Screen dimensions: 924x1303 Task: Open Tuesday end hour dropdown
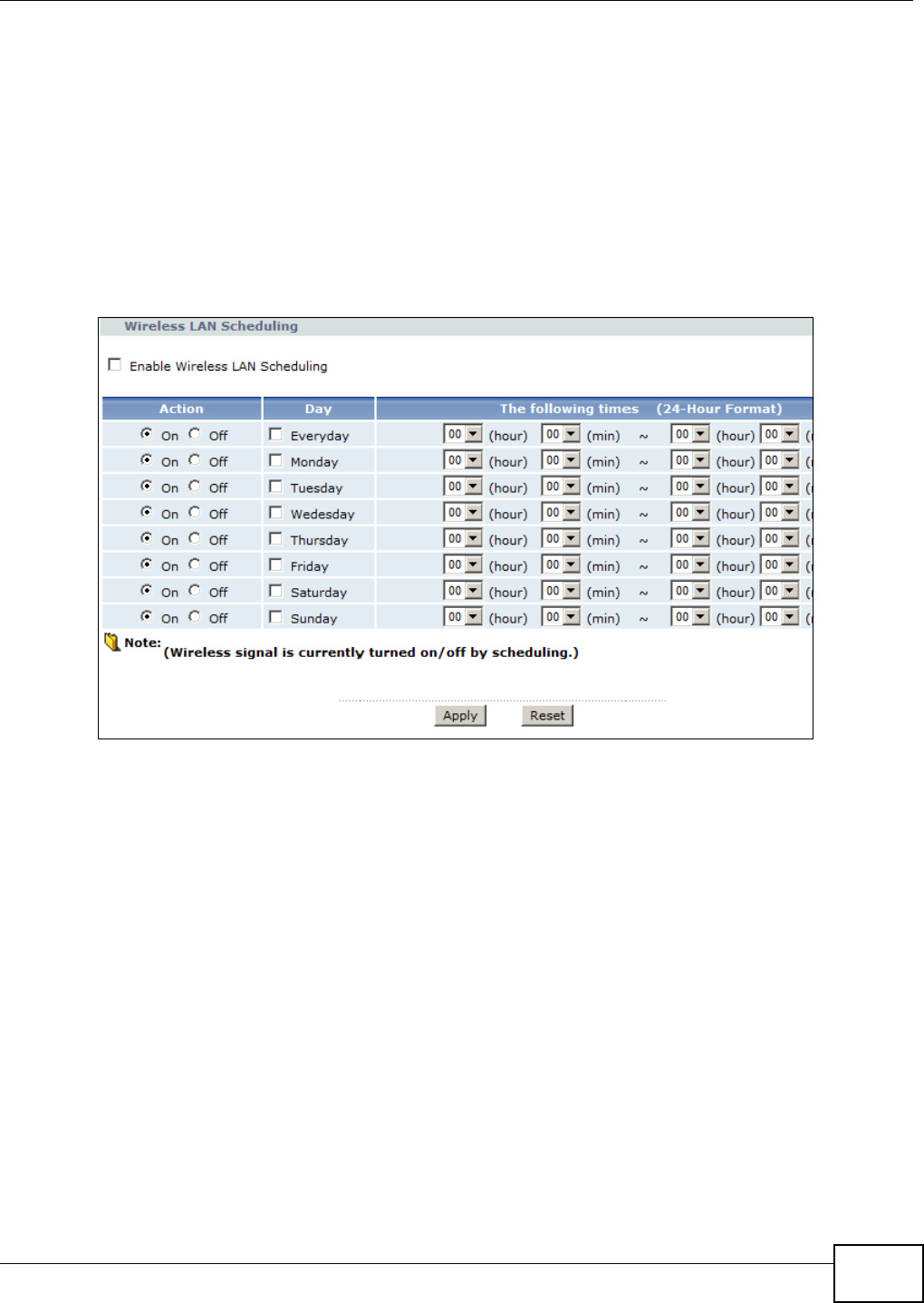690,487
